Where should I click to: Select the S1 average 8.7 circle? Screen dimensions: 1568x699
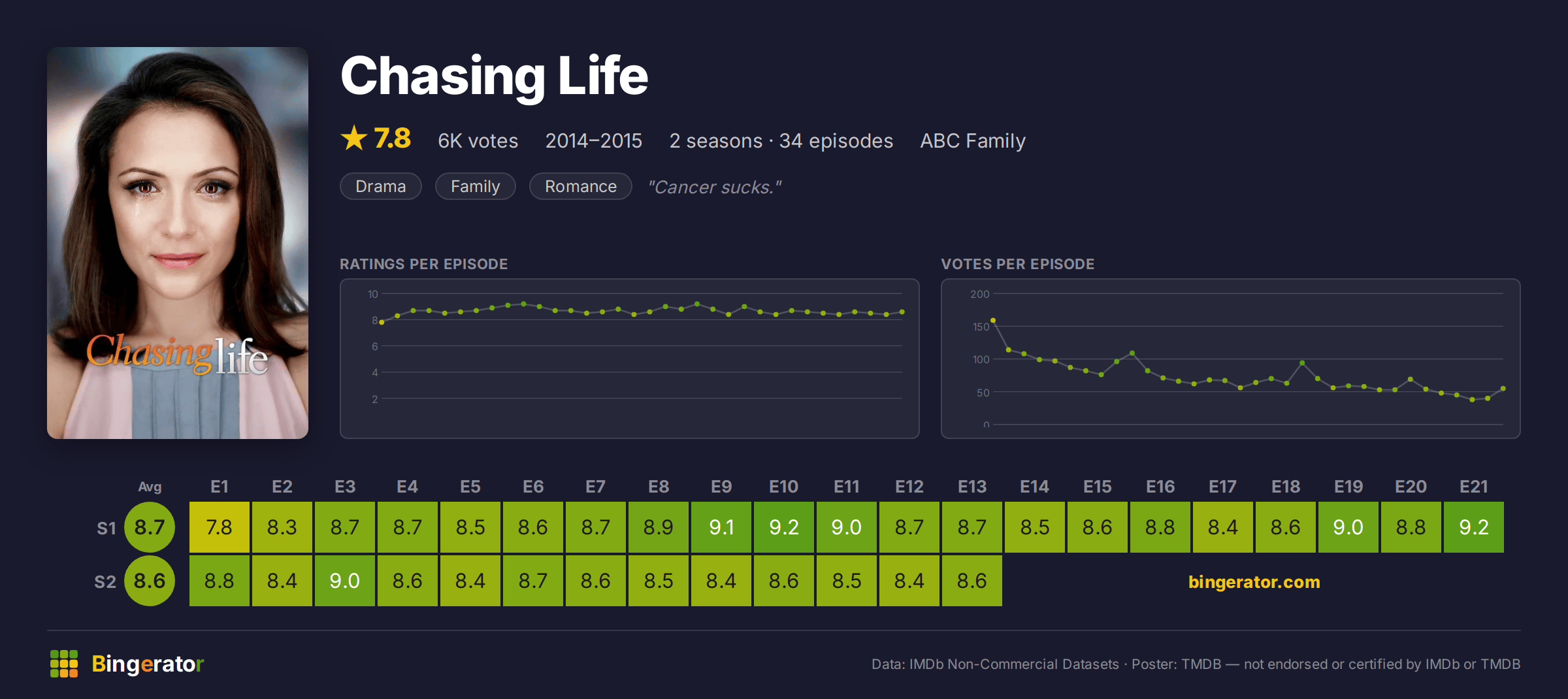coord(150,527)
